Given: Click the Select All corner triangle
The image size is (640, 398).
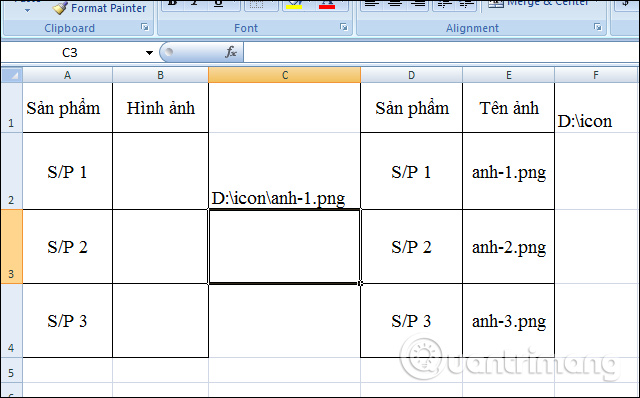Looking at the screenshot, I should (12, 75).
